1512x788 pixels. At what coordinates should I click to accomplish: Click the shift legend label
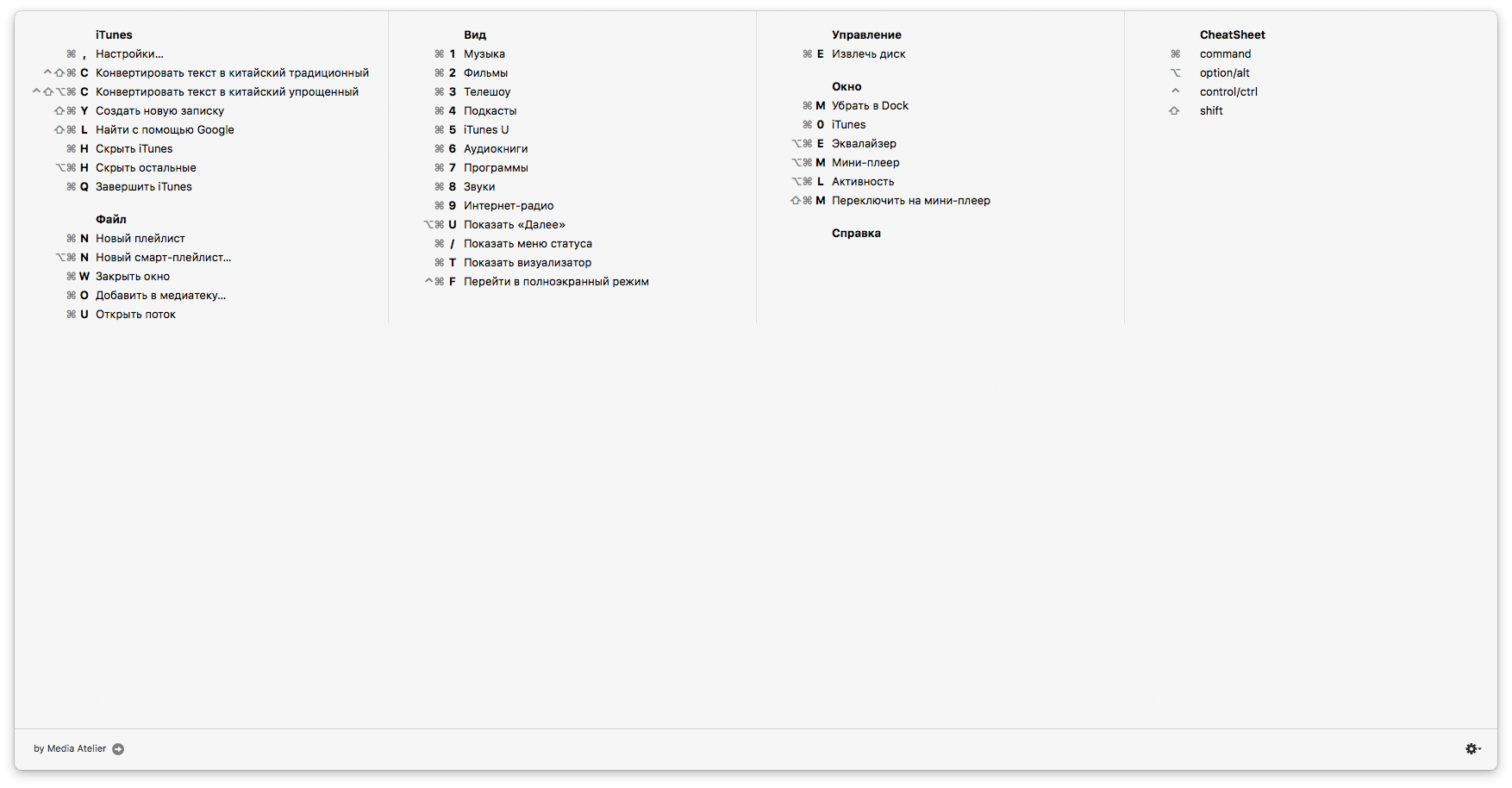click(x=1211, y=111)
